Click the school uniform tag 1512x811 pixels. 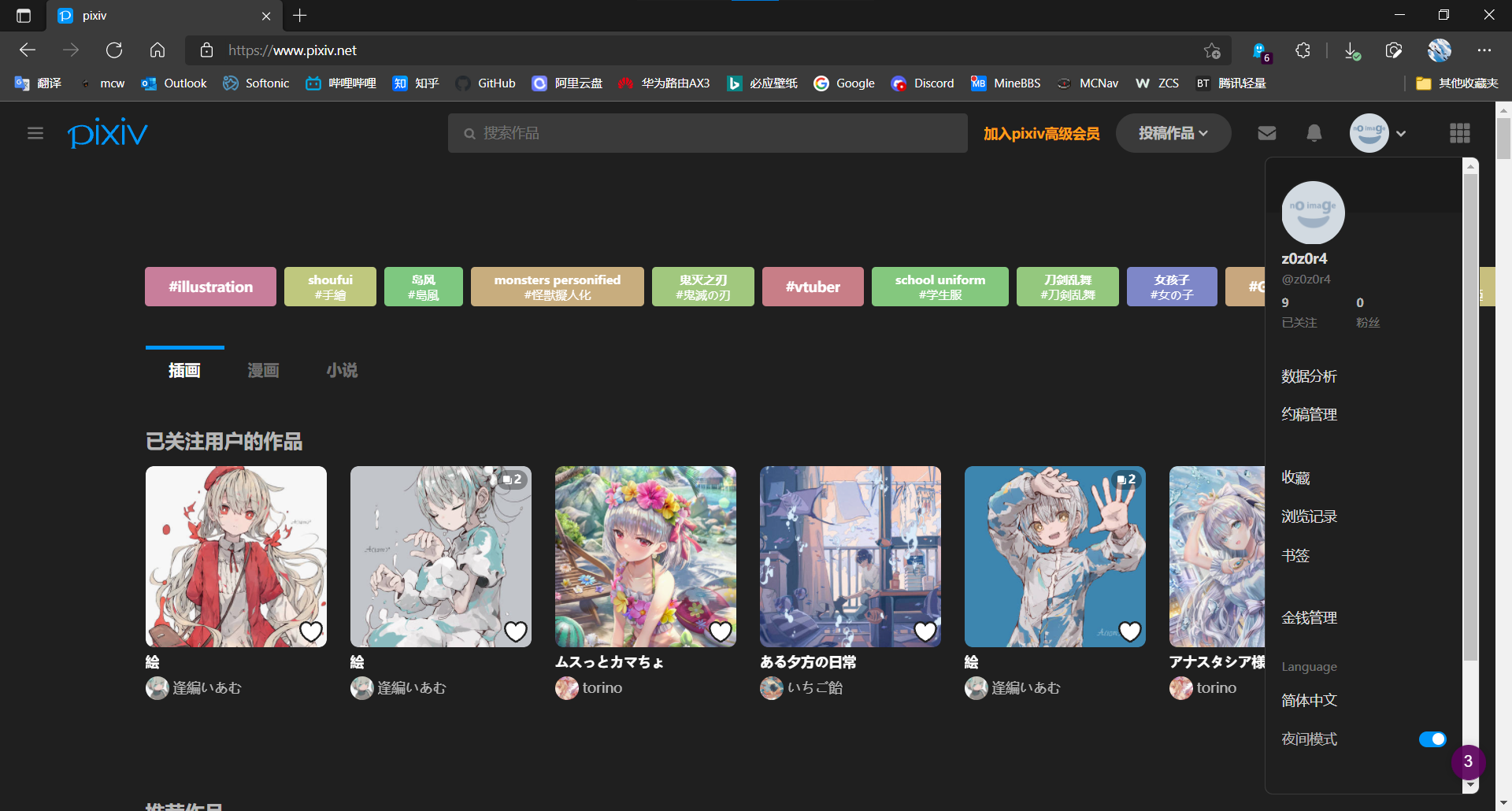click(x=939, y=287)
